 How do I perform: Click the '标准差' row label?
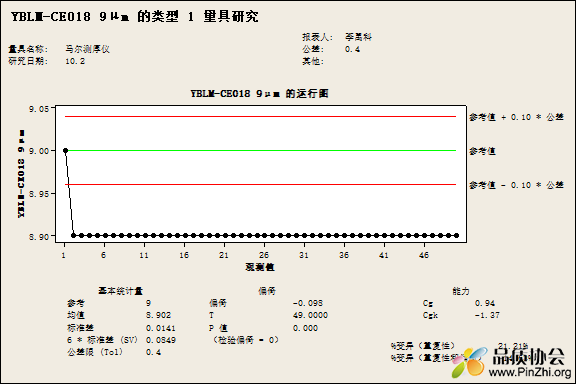80,328
